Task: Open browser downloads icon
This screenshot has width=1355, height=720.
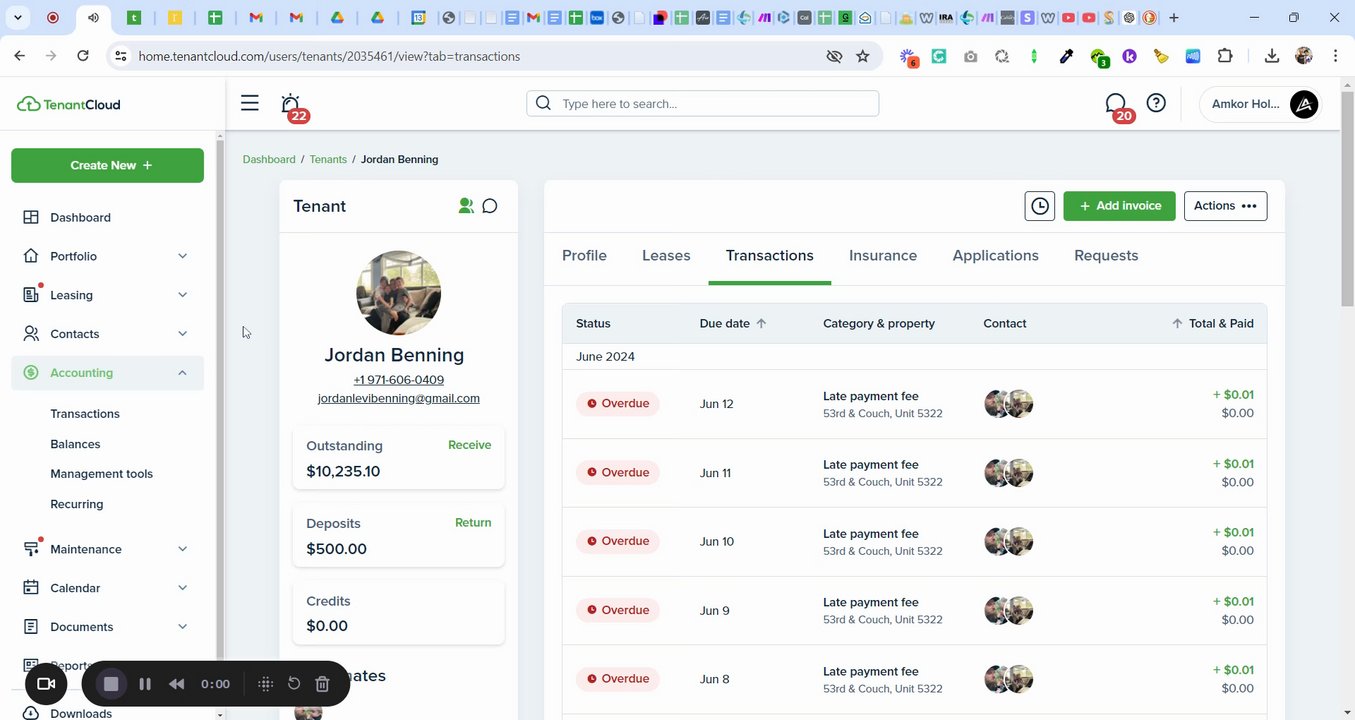Action: click(1272, 56)
